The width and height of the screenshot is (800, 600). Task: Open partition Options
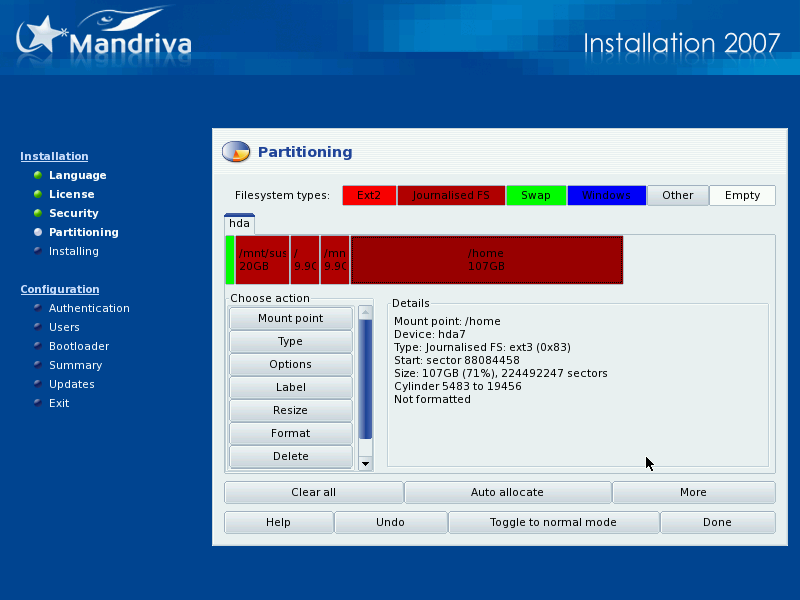pyautogui.click(x=291, y=364)
